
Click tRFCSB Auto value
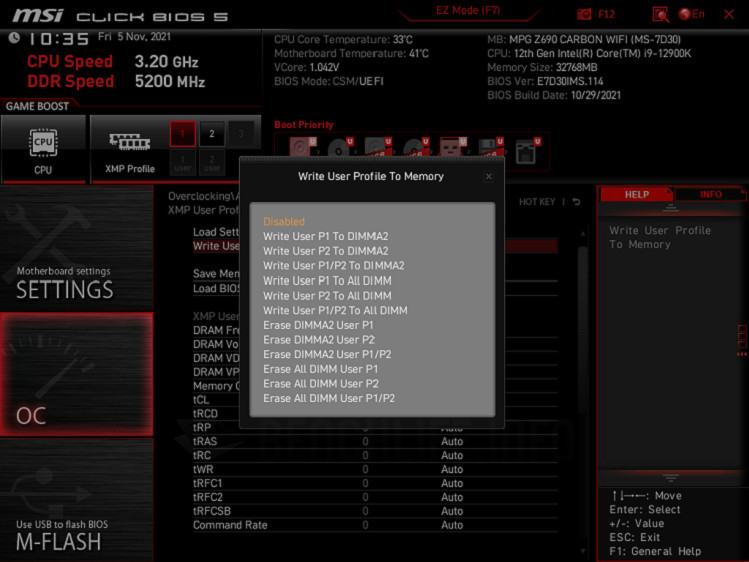click(x=452, y=511)
